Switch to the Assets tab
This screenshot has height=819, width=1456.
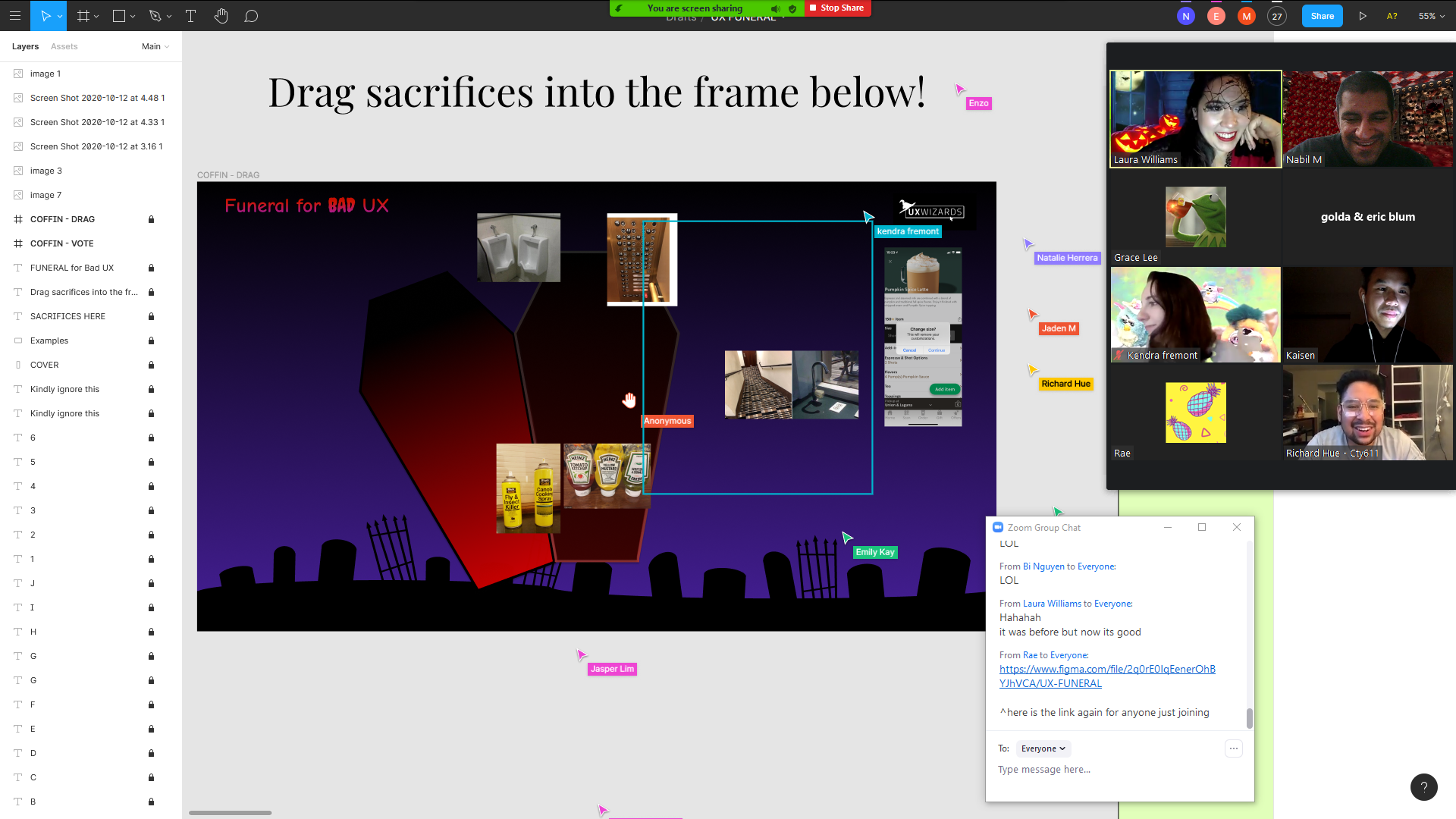64,46
